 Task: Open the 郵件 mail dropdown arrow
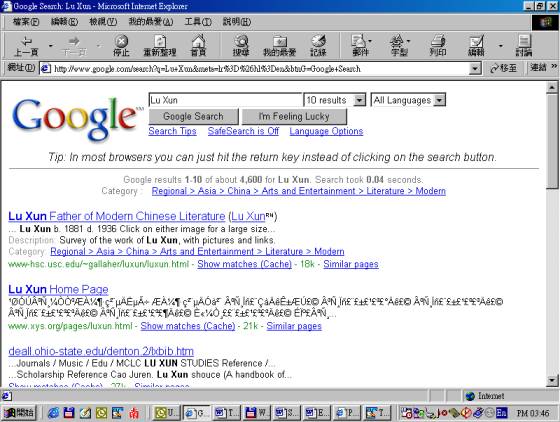370,41
